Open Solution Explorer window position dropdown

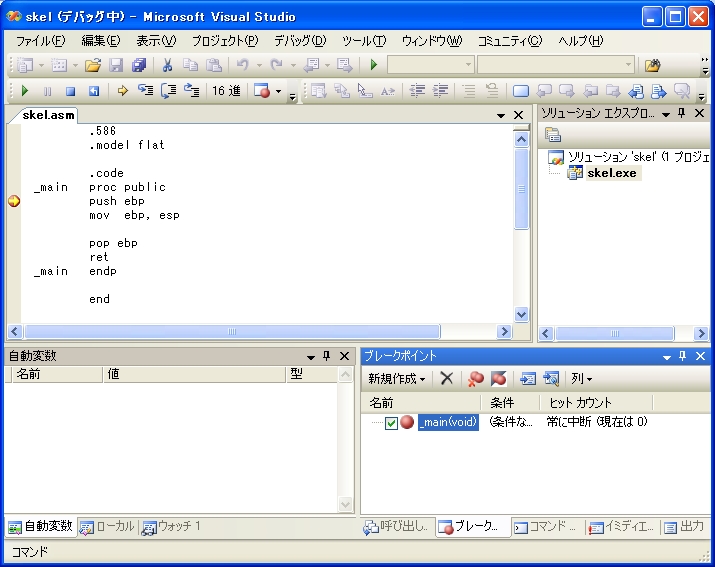(666, 114)
